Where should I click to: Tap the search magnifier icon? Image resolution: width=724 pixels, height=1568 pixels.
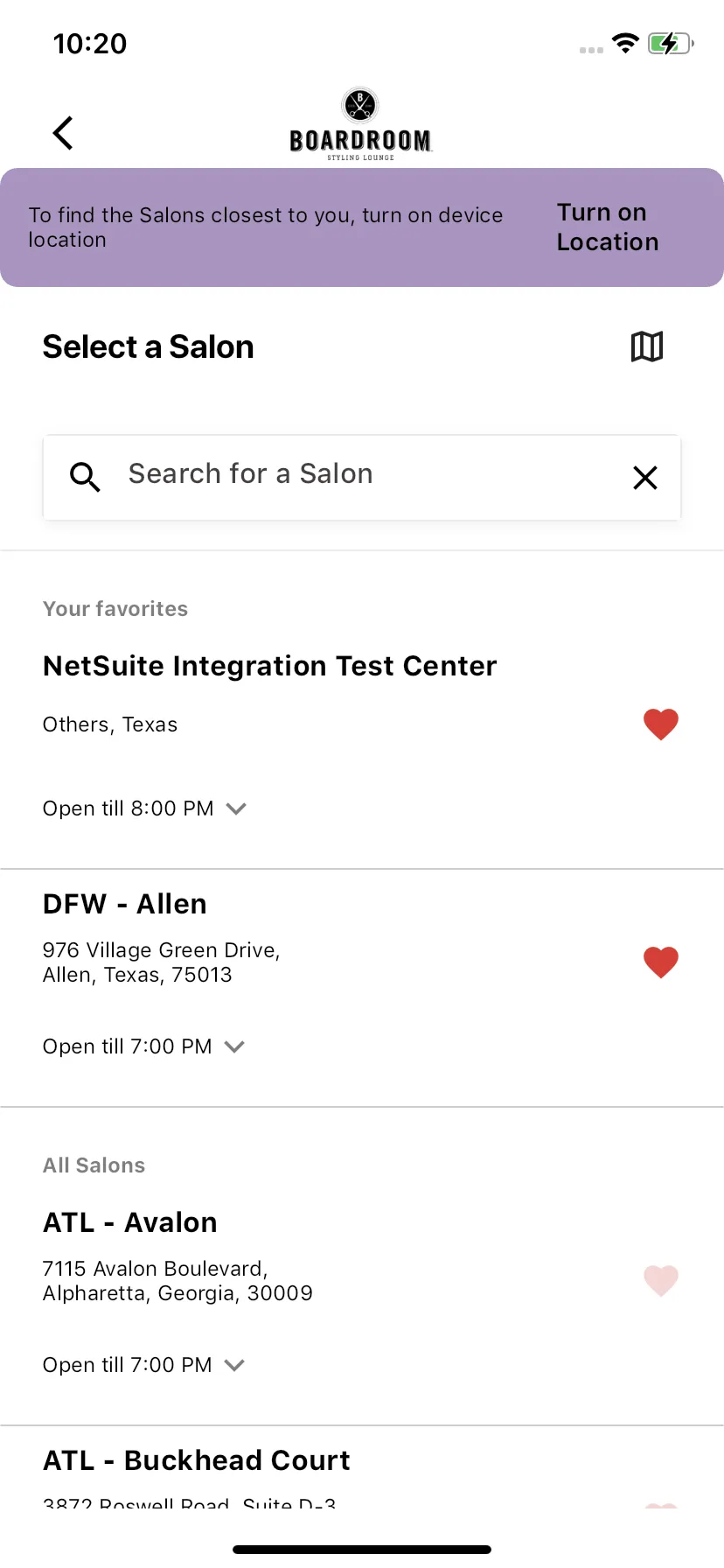85,477
